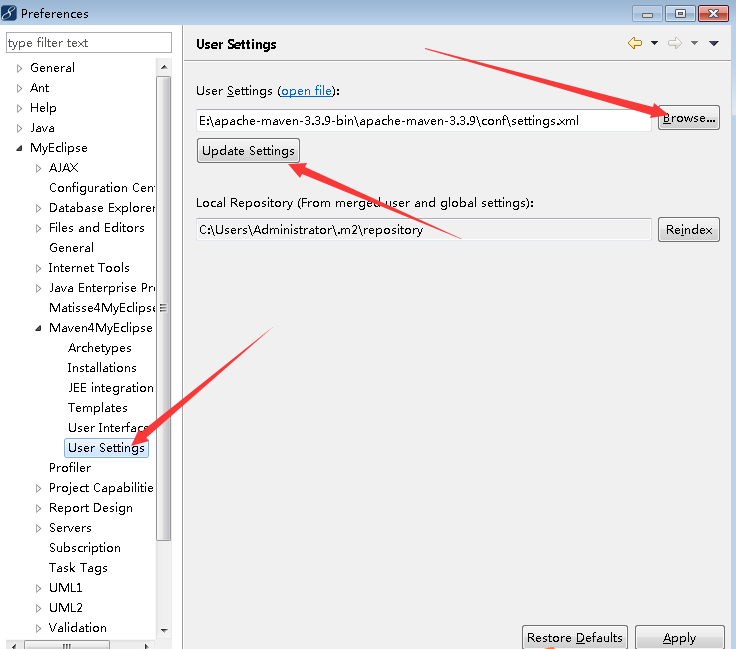Open the back history dropdown arrow
Viewport: 736px width, 649px height.
(654, 43)
